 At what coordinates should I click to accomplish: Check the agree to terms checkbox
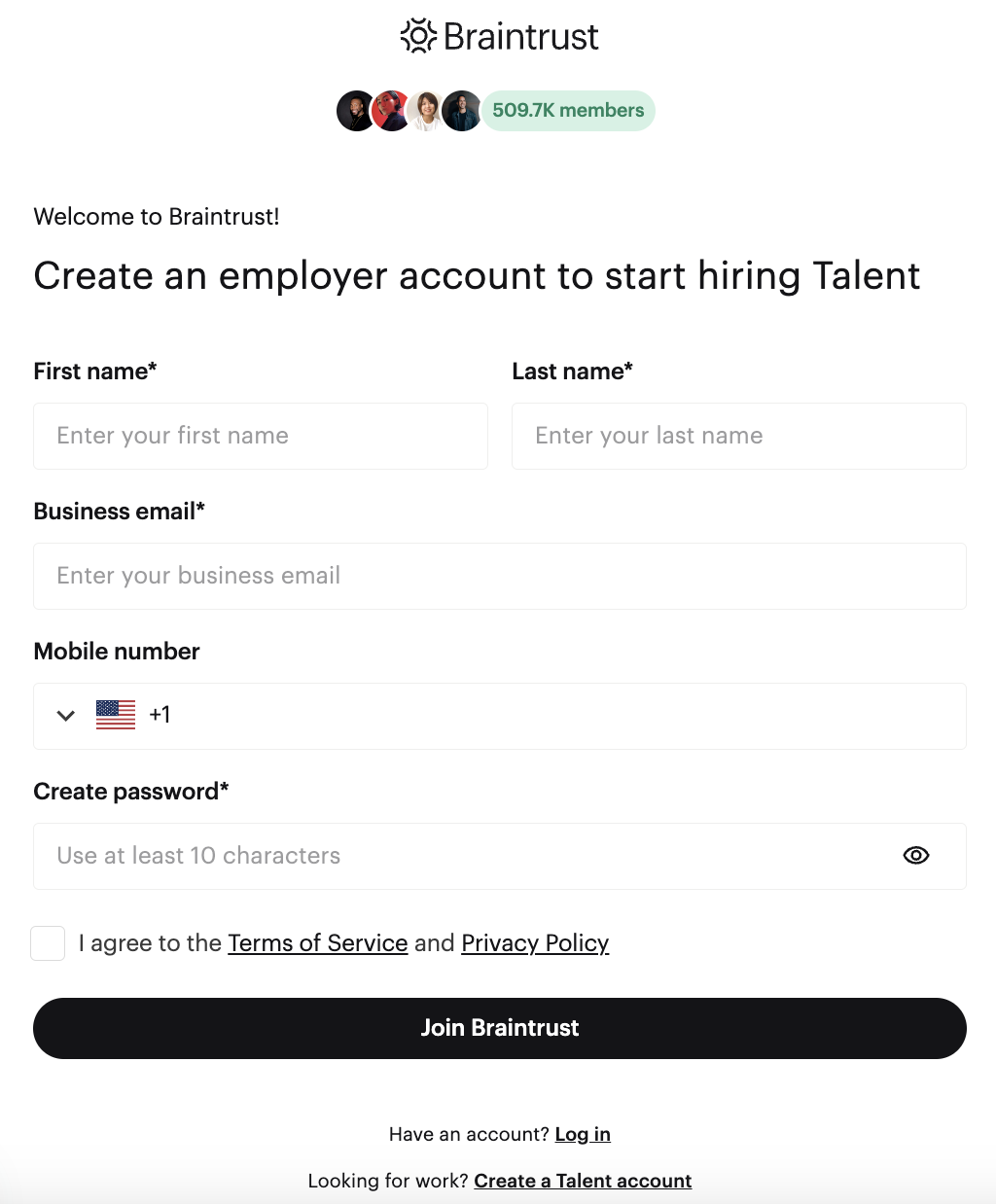(48, 943)
